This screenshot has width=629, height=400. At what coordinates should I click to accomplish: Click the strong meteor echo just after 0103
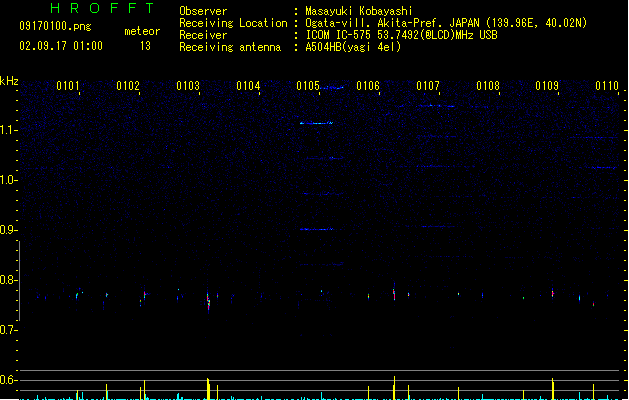(x=208, y=302)
